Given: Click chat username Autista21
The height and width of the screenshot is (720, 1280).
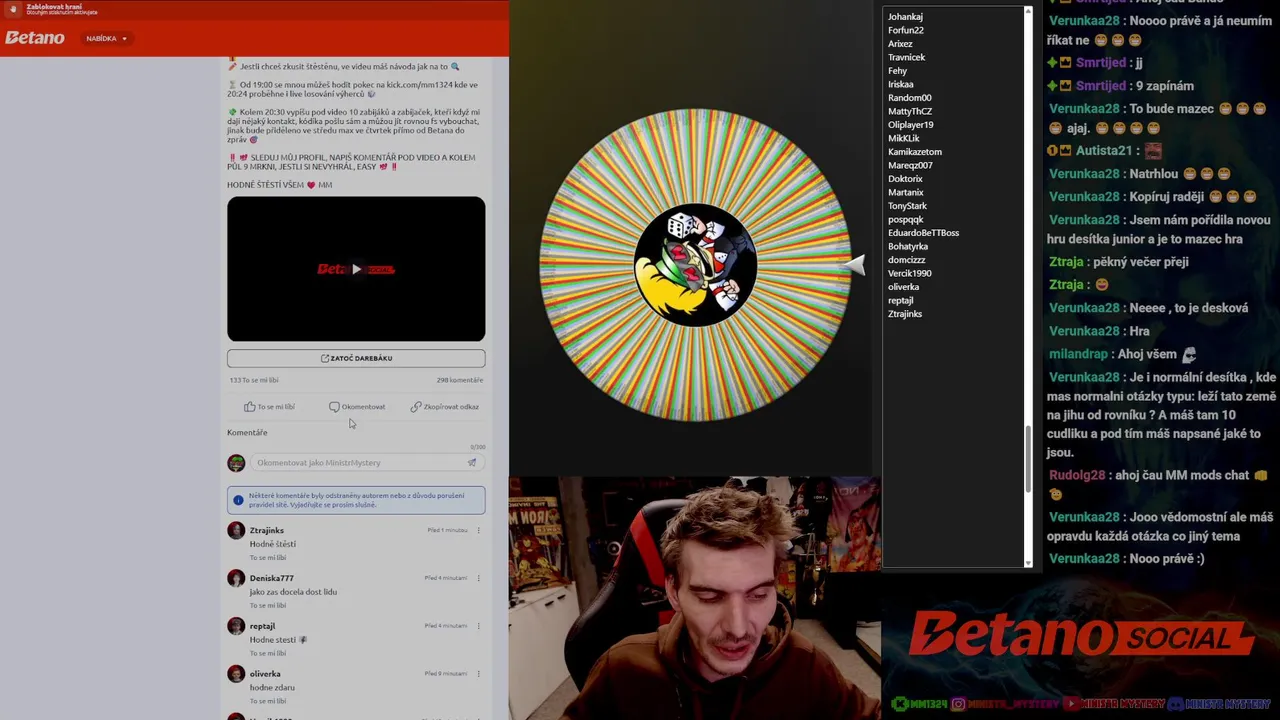Looking at the screenshot, I should tap(1104, 151).
